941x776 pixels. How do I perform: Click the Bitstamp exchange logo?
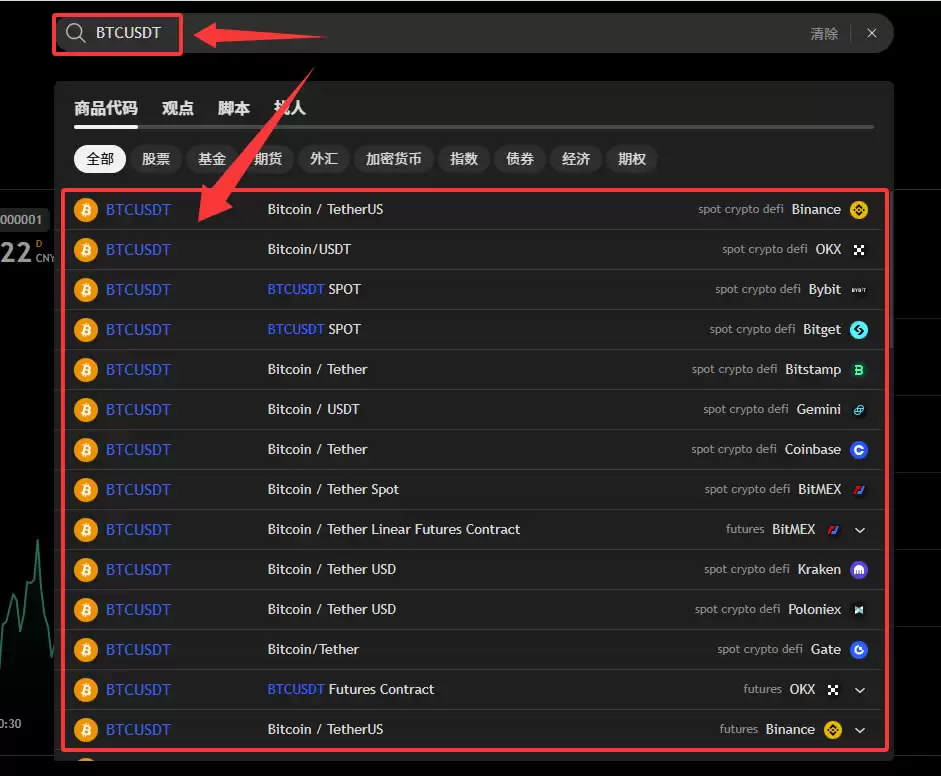[859, 370]
